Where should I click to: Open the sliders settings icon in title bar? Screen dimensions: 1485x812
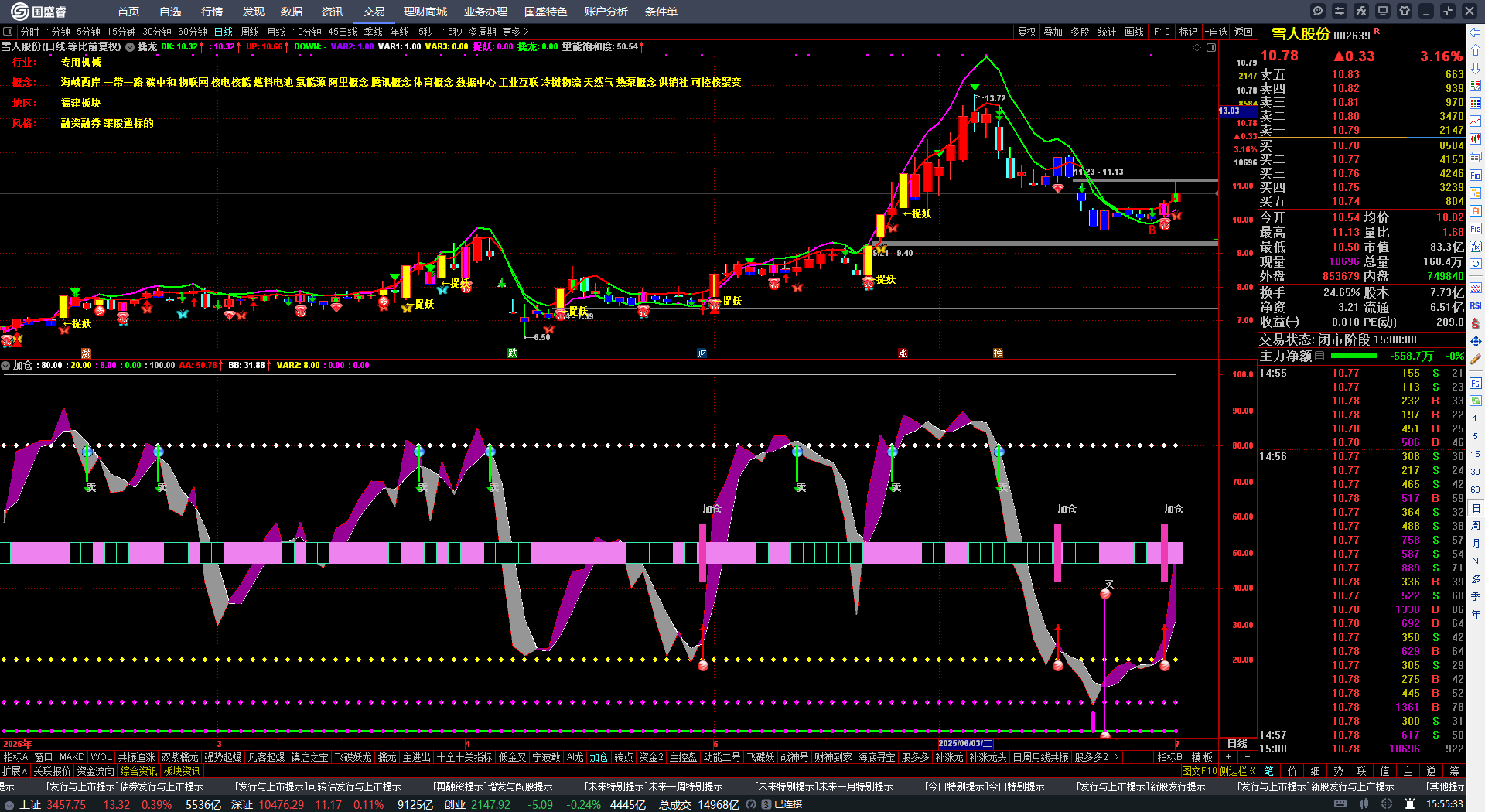[1340, 11]
